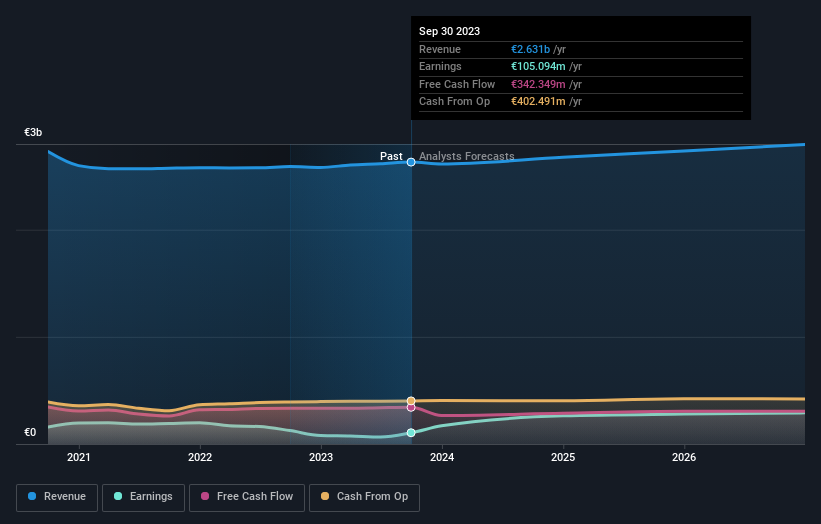Click the €342.349m free cash flow value
This screenshot has width=821, height=524.
pyautogui.click(x=538, y=84)
